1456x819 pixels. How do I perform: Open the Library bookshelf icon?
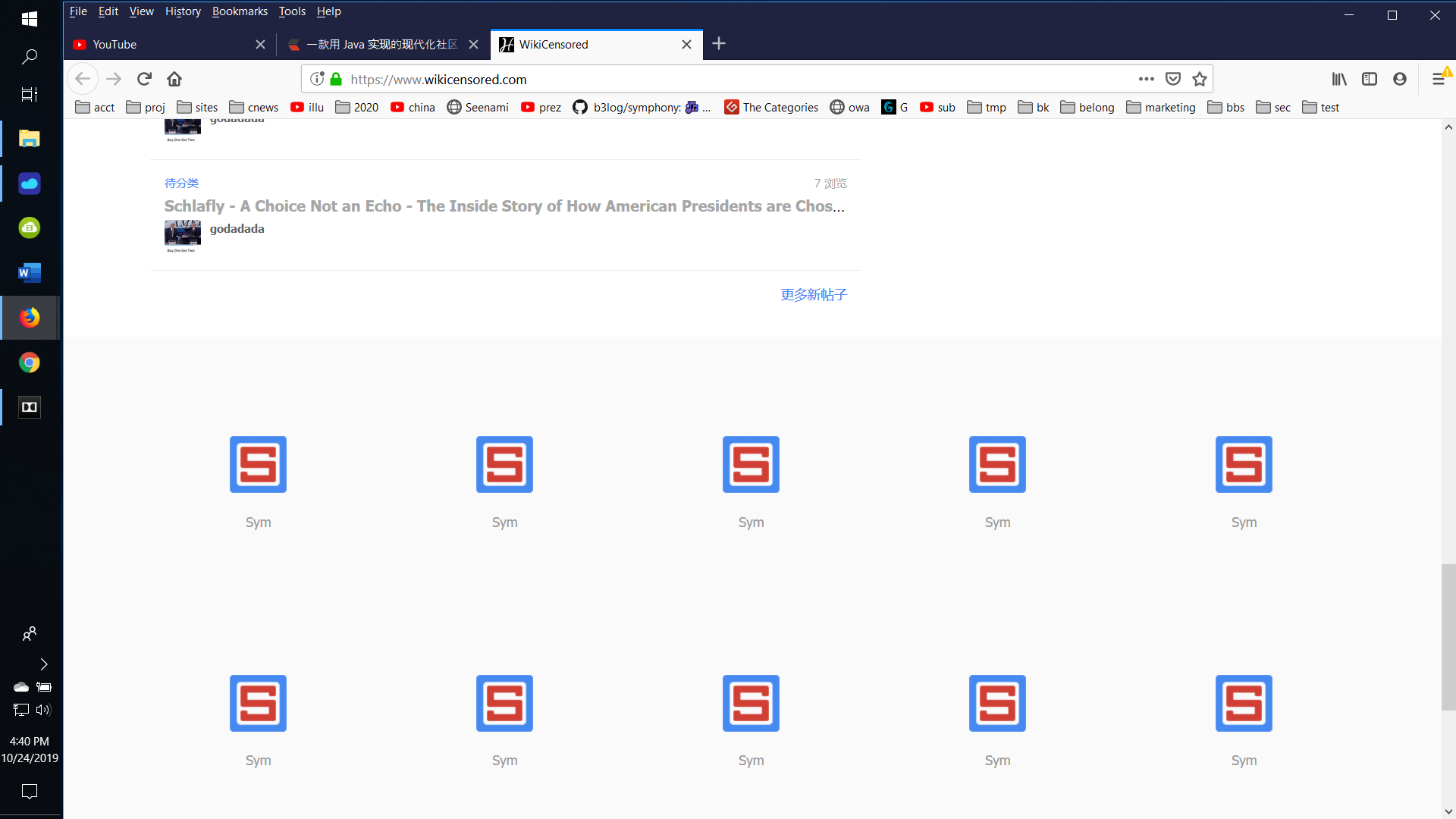tap(1339, 79)
